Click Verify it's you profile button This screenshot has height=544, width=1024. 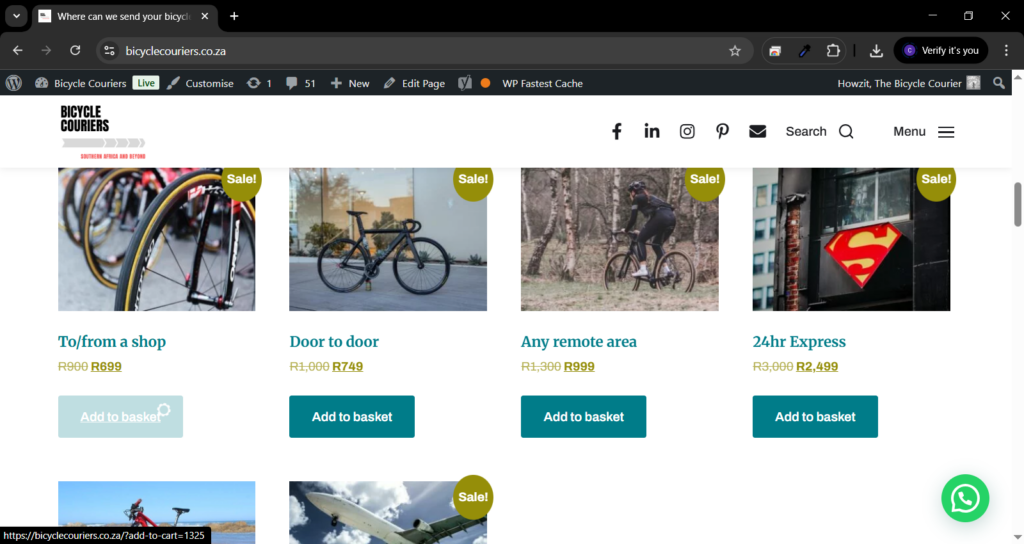tap(941, 50)
